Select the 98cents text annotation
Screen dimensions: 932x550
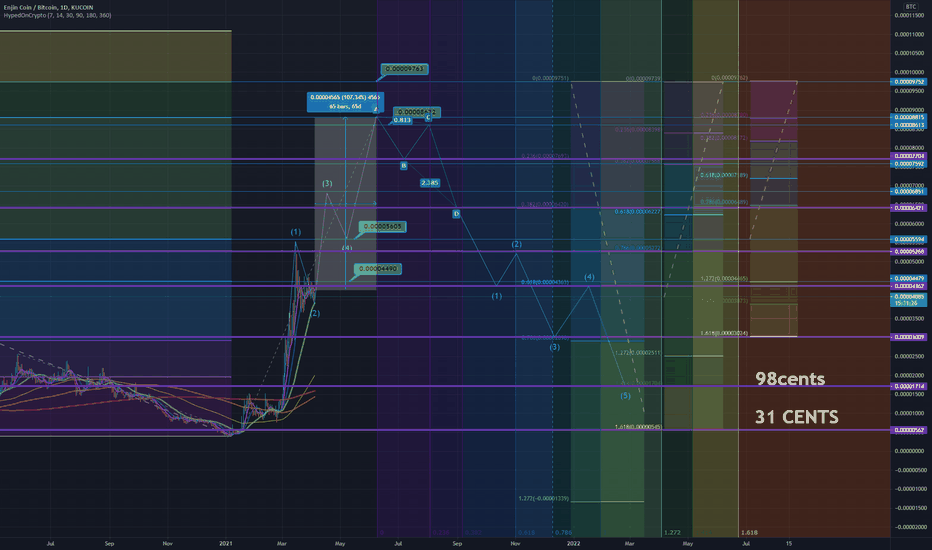coord(790,379)
